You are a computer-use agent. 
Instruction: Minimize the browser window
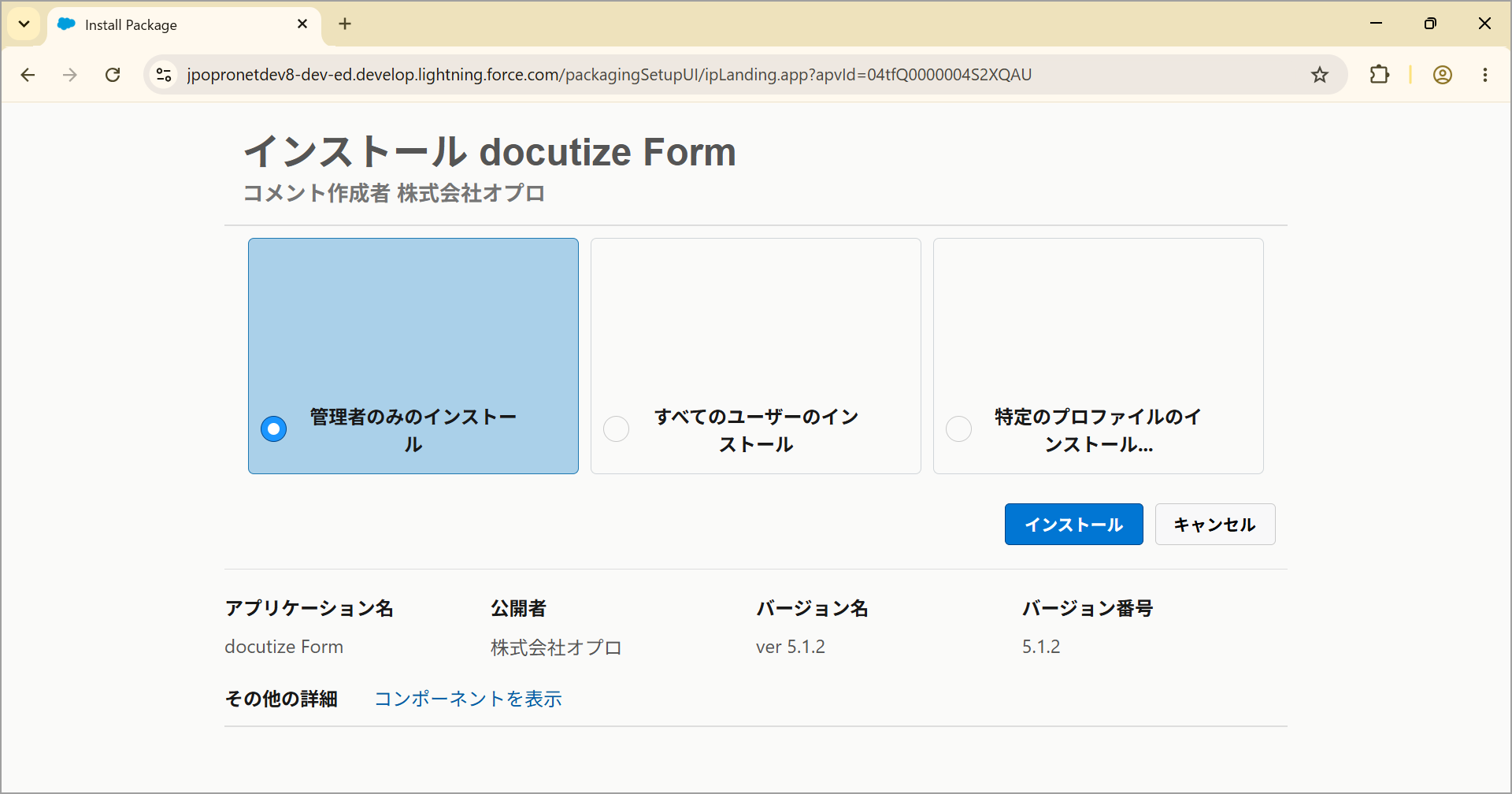1377,24
